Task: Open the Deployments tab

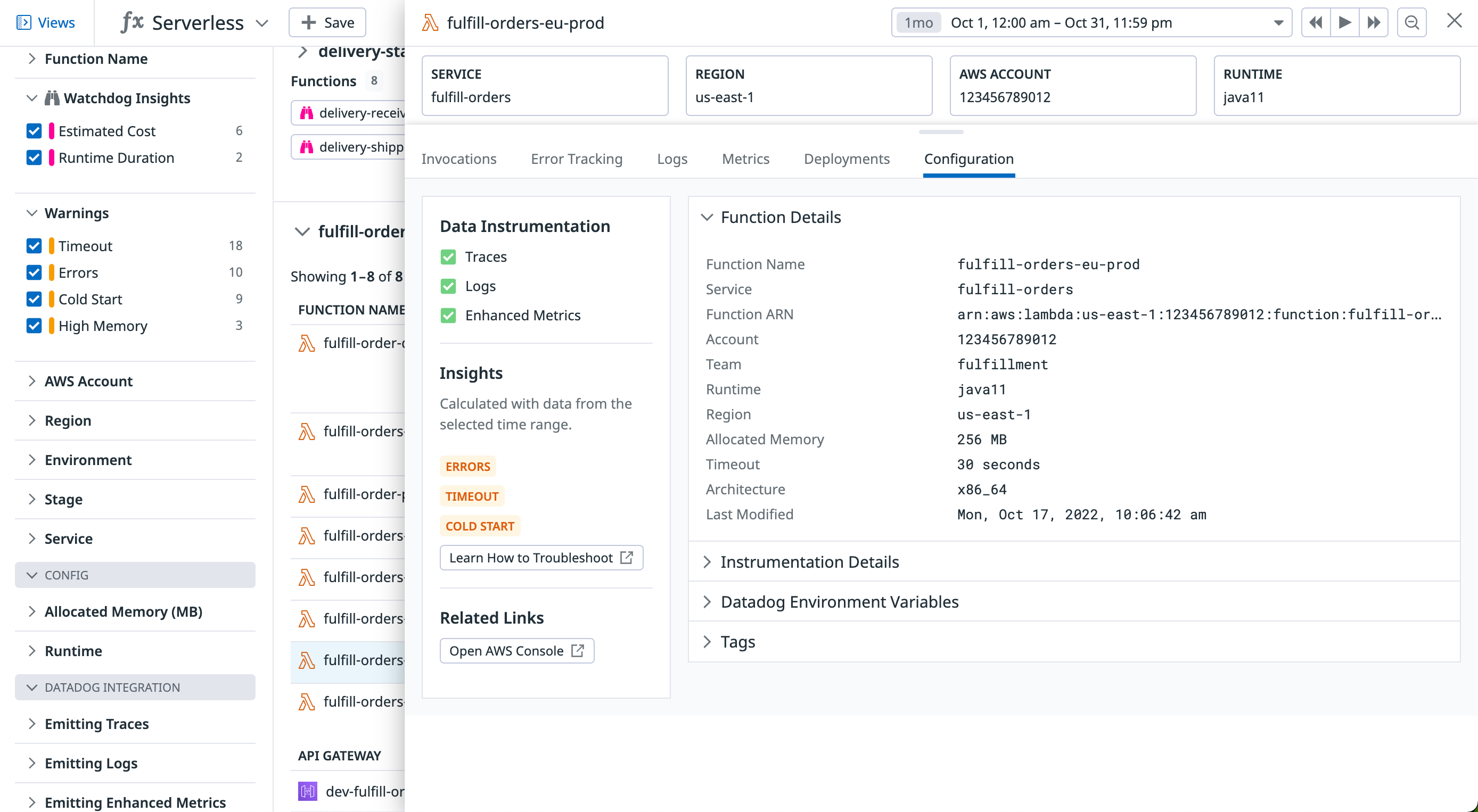Action: point(847,159)
